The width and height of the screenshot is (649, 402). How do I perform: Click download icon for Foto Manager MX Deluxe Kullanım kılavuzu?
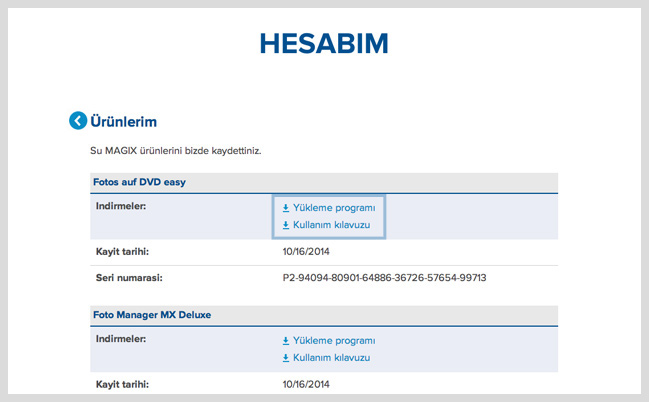[x=286, y=358]
